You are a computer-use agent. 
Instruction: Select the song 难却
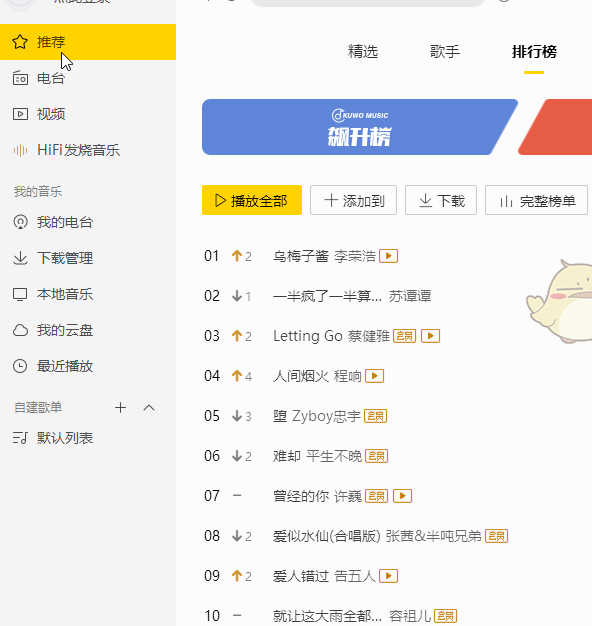point(287,456)
